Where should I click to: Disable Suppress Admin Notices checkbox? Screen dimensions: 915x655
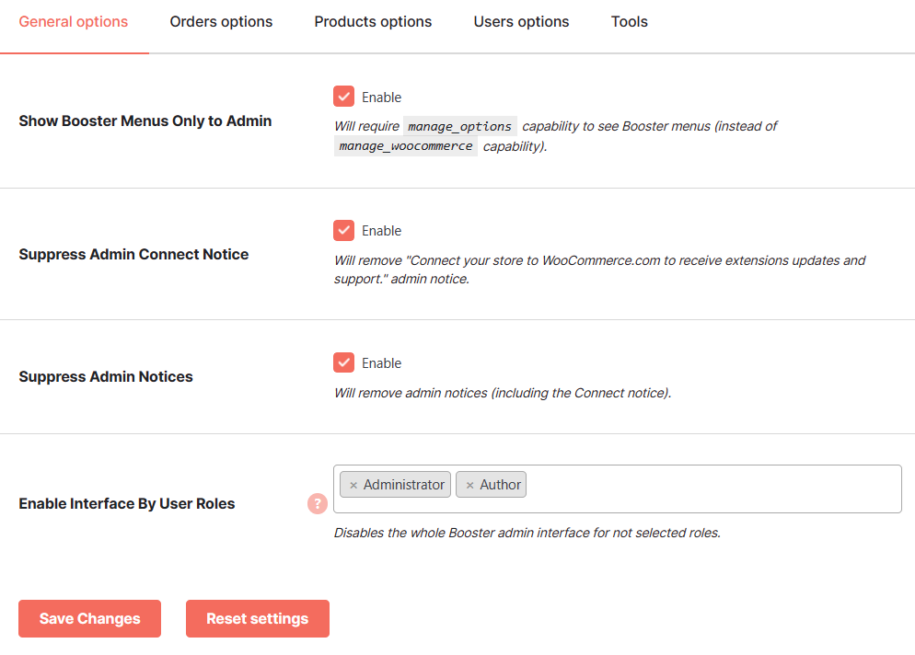(x=344, y=363)
